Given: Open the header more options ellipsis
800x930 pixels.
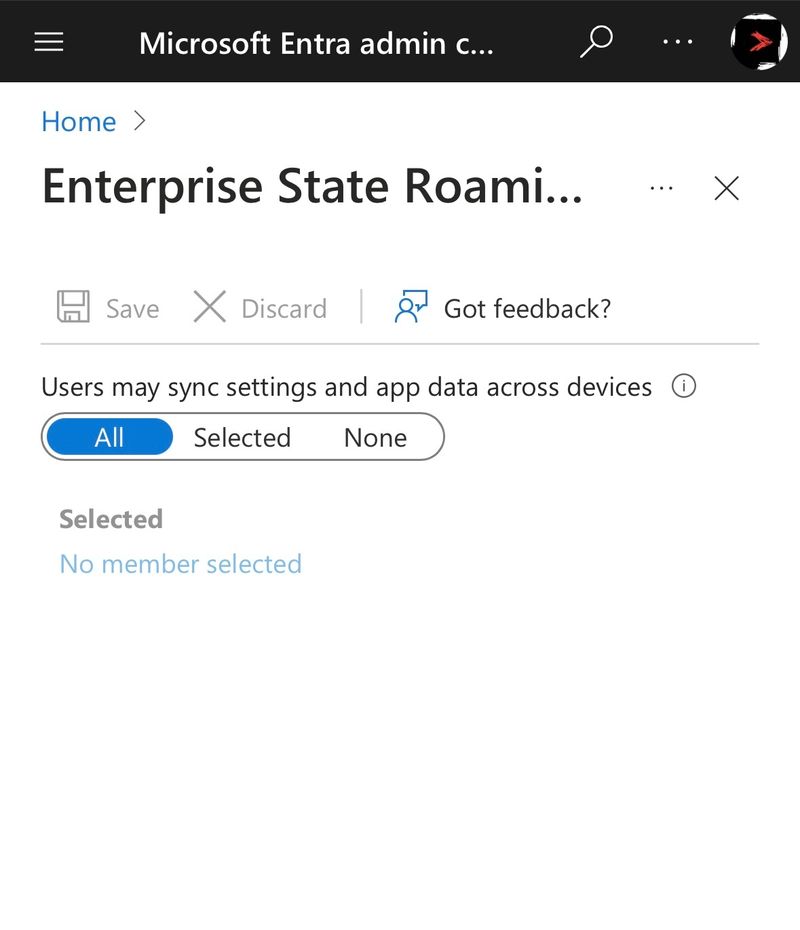Looking at the screenshot, I should tap(678, 42).
